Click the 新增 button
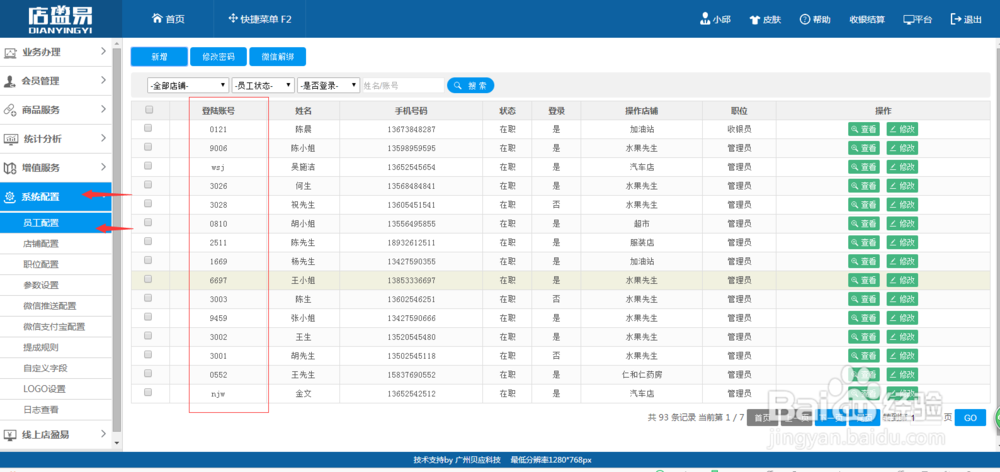1000x472 pixels. click(x=159, y=57)
